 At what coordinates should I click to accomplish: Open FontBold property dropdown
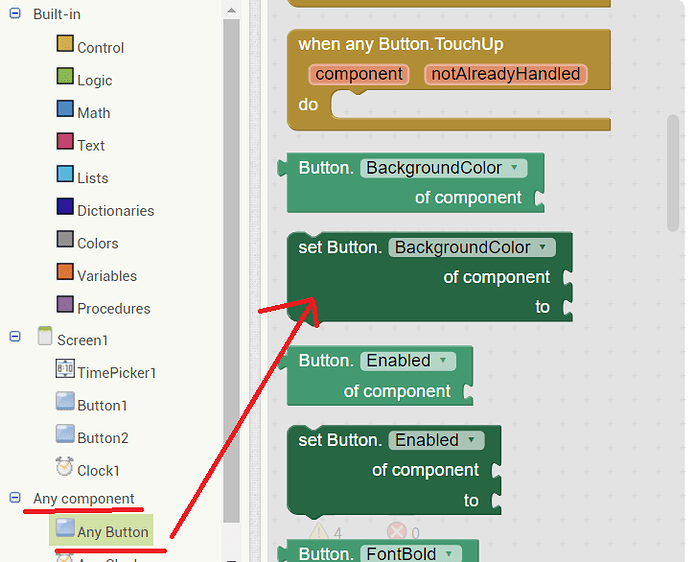coord(411,554)
